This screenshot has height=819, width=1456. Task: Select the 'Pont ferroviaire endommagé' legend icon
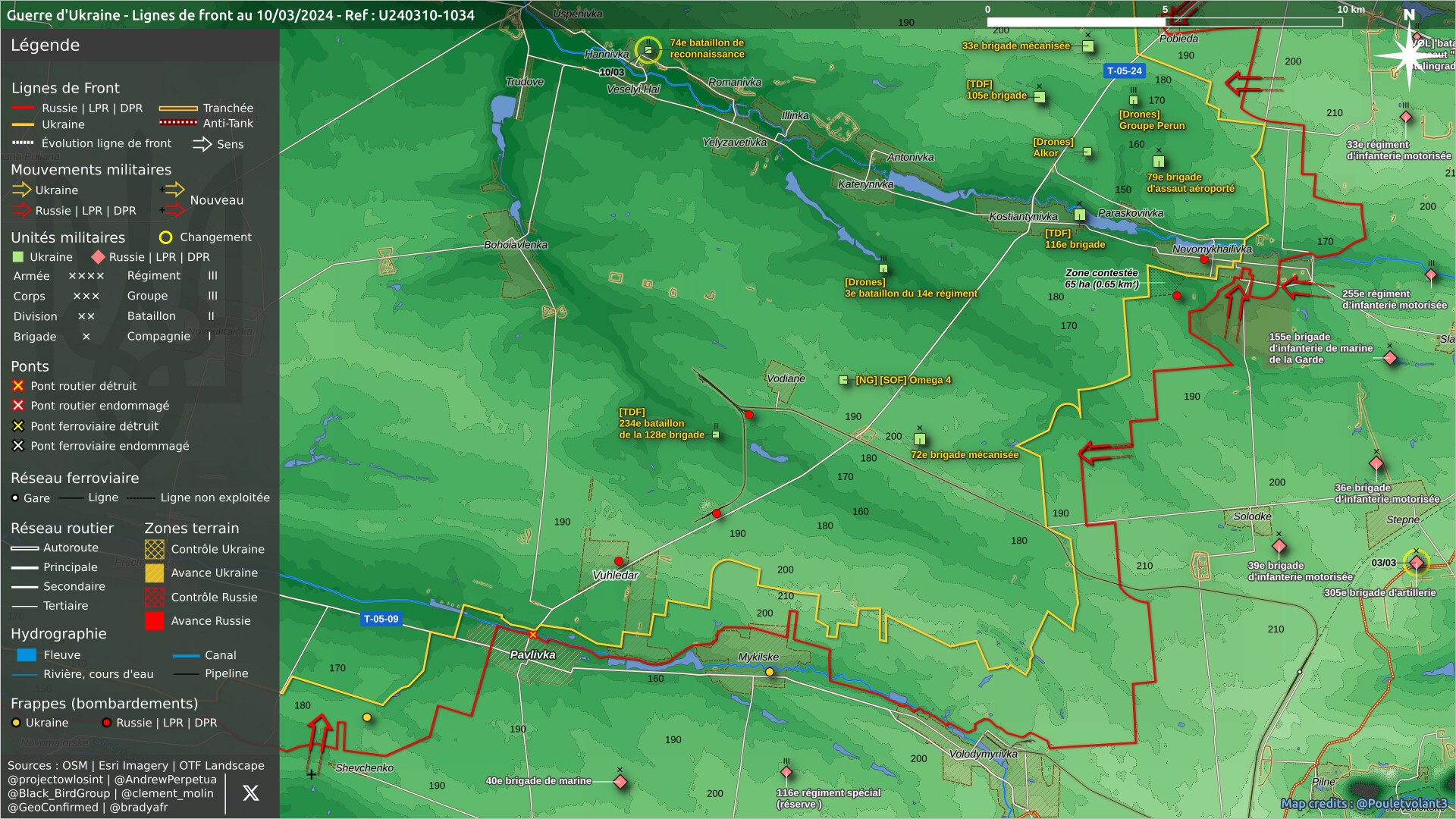[x=18, y=446]
